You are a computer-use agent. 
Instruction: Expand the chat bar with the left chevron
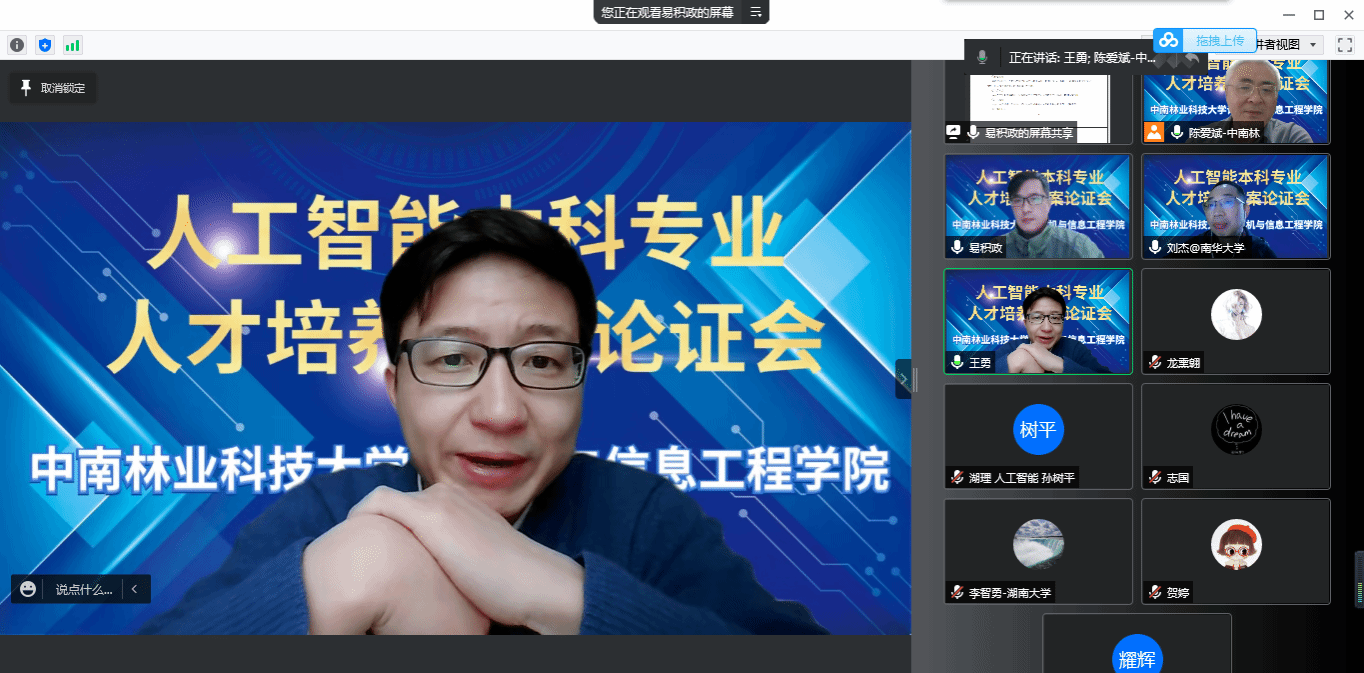tap(135, 589)
